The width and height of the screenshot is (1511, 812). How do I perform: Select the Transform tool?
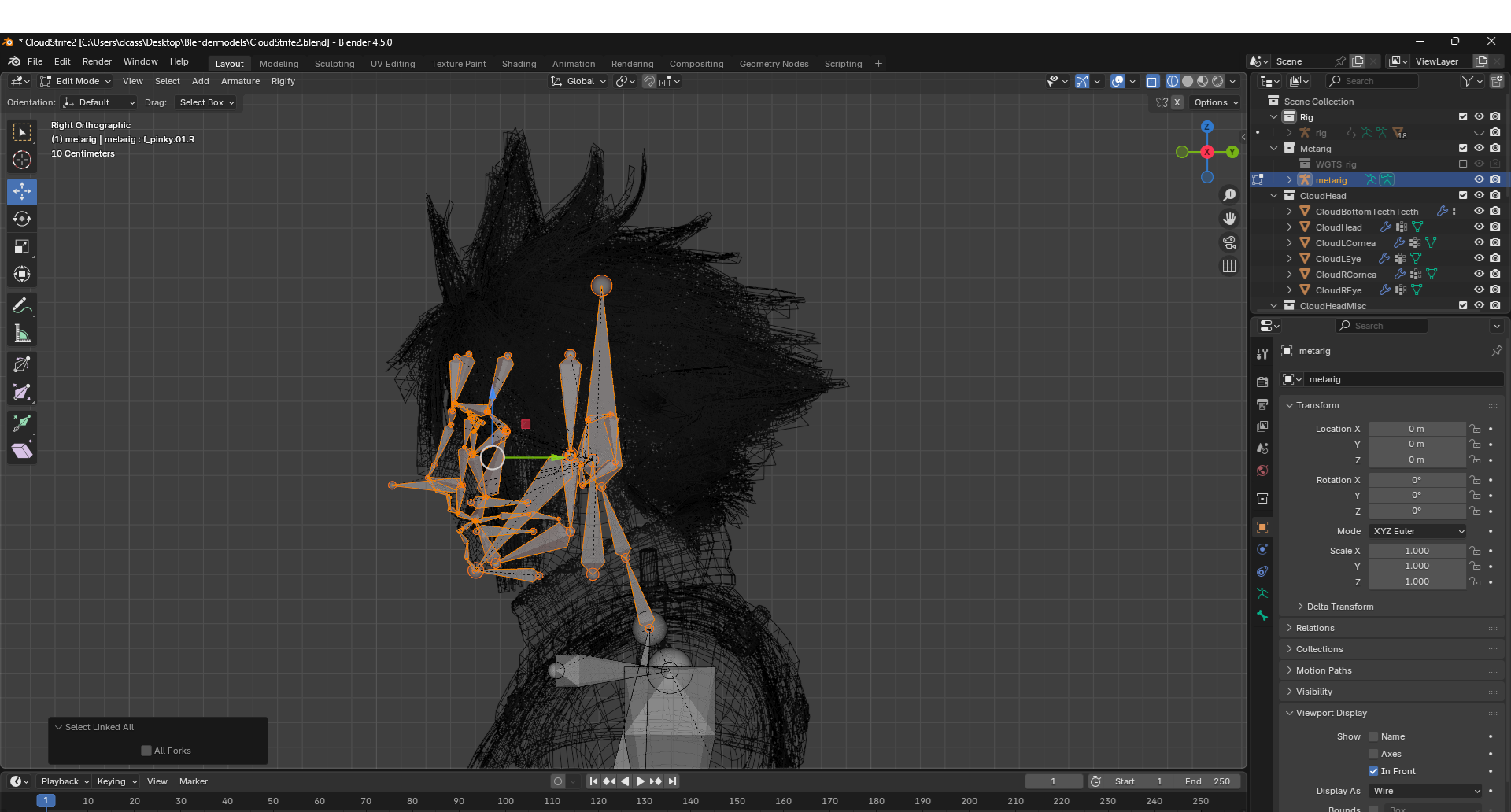click(x=22, y=275)
